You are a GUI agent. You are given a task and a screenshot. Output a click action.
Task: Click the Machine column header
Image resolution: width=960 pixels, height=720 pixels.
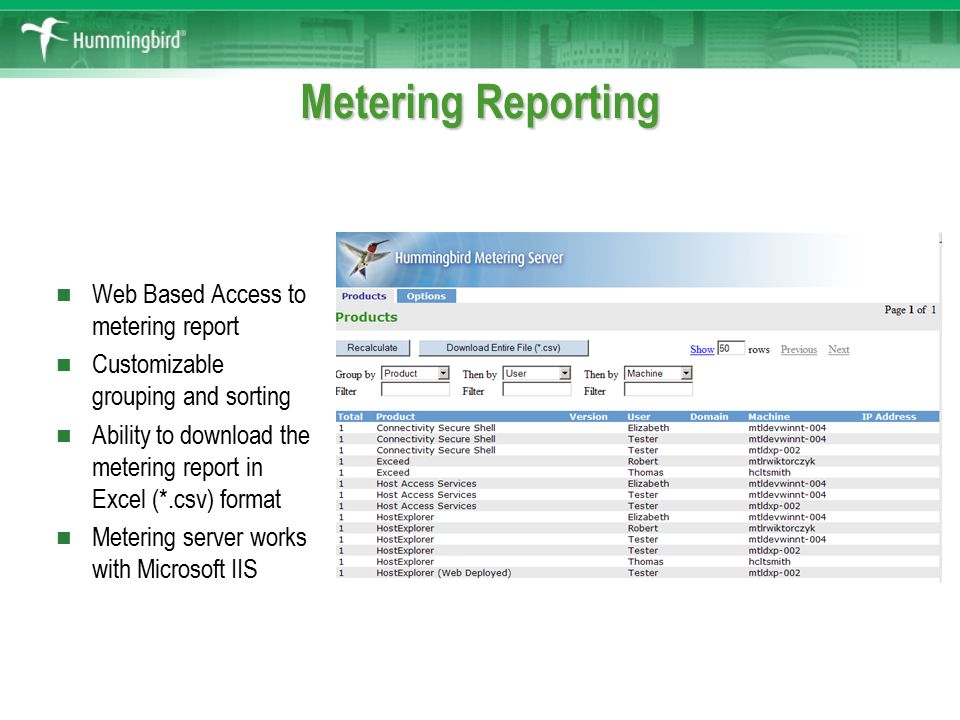pos(769,416)
